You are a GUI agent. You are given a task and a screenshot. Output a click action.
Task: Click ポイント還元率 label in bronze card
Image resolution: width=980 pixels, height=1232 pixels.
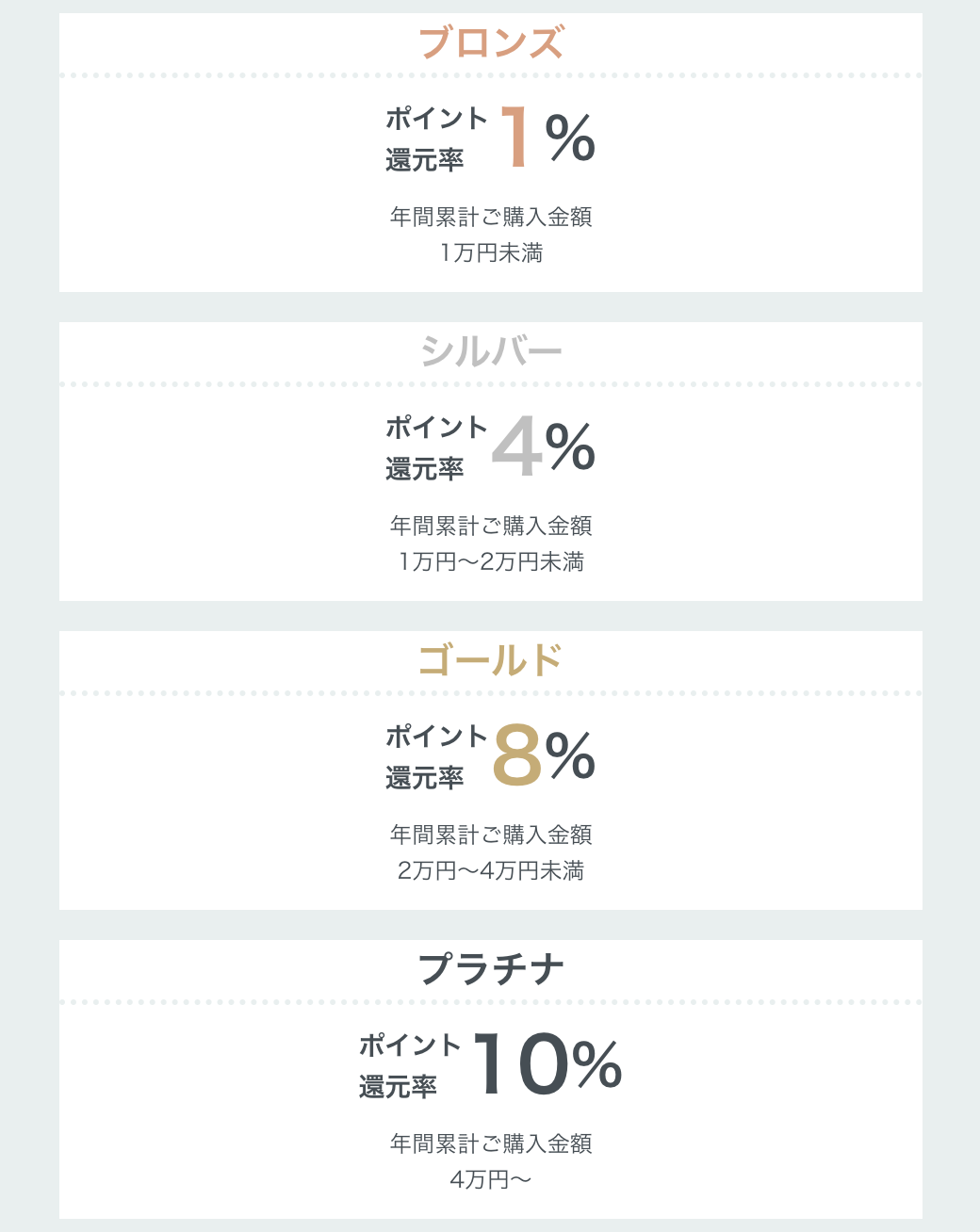pyautogui.click(x=436, y=139)
